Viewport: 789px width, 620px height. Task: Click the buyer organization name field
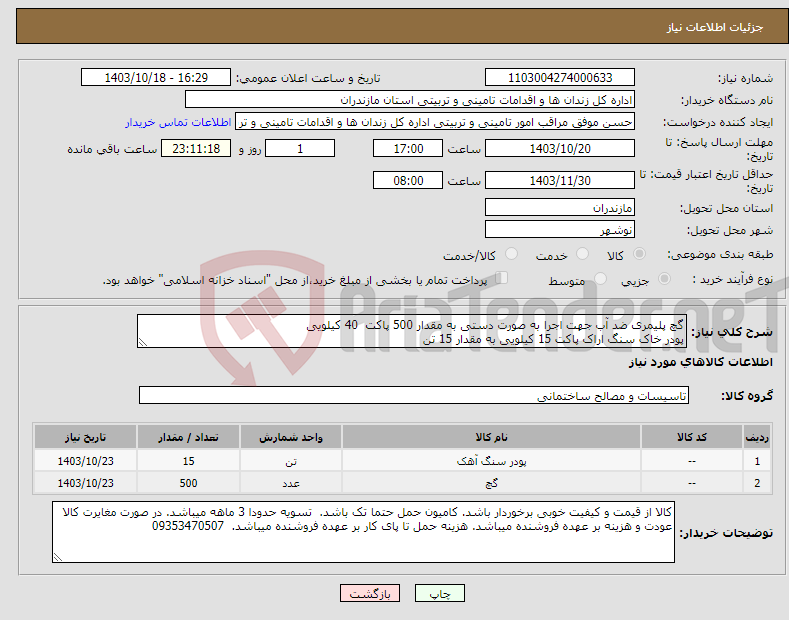[x=410, y=100]
